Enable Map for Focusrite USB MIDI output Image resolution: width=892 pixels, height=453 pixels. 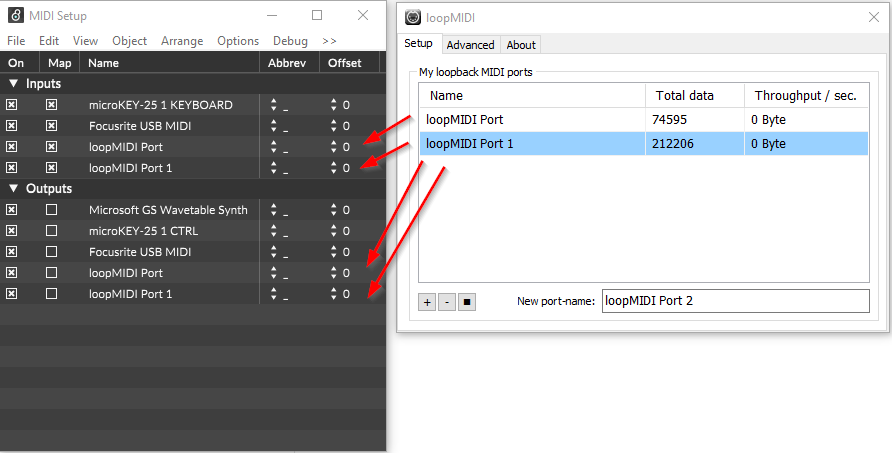[51, 252]
